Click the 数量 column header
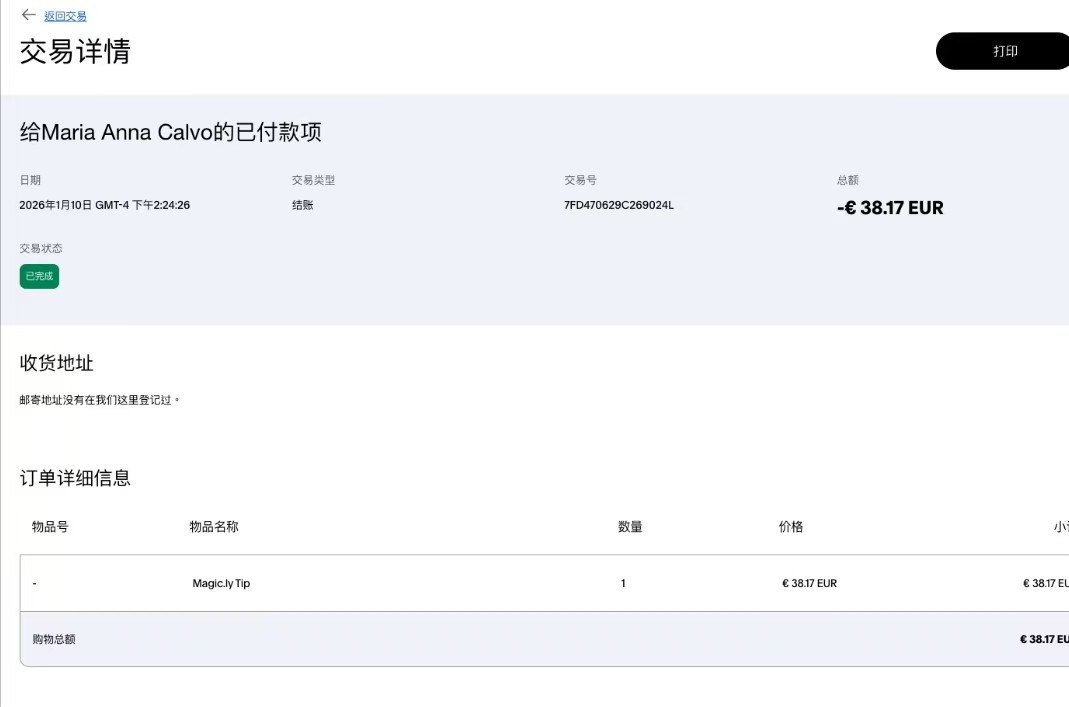Screen dimensions: 1069x707 pos(630,526)
